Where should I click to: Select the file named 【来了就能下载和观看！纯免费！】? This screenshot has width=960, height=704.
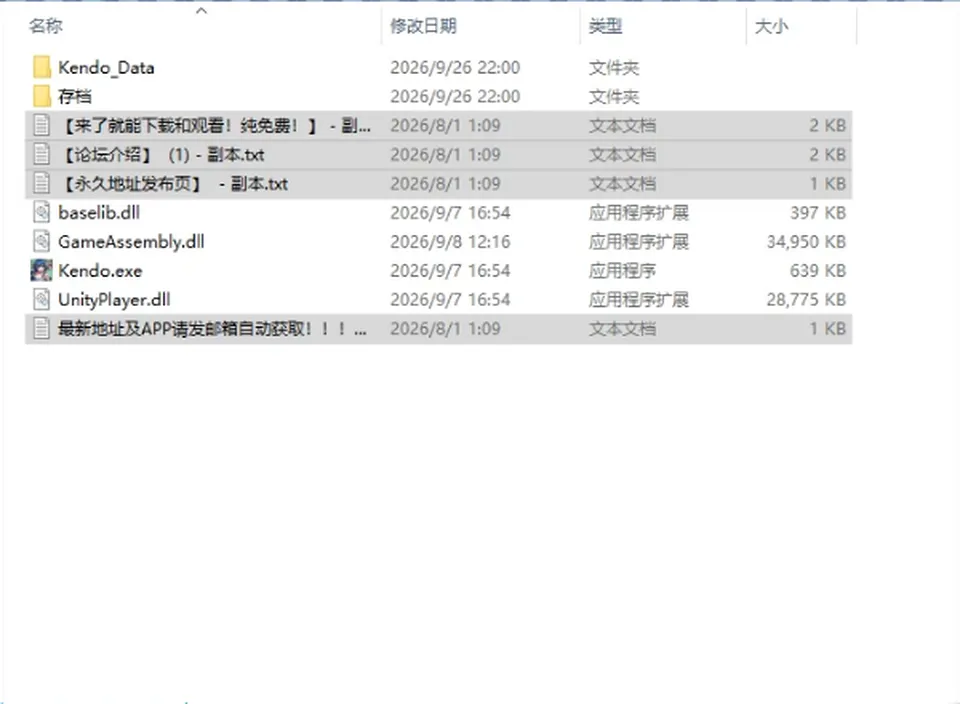pos(215,125)
